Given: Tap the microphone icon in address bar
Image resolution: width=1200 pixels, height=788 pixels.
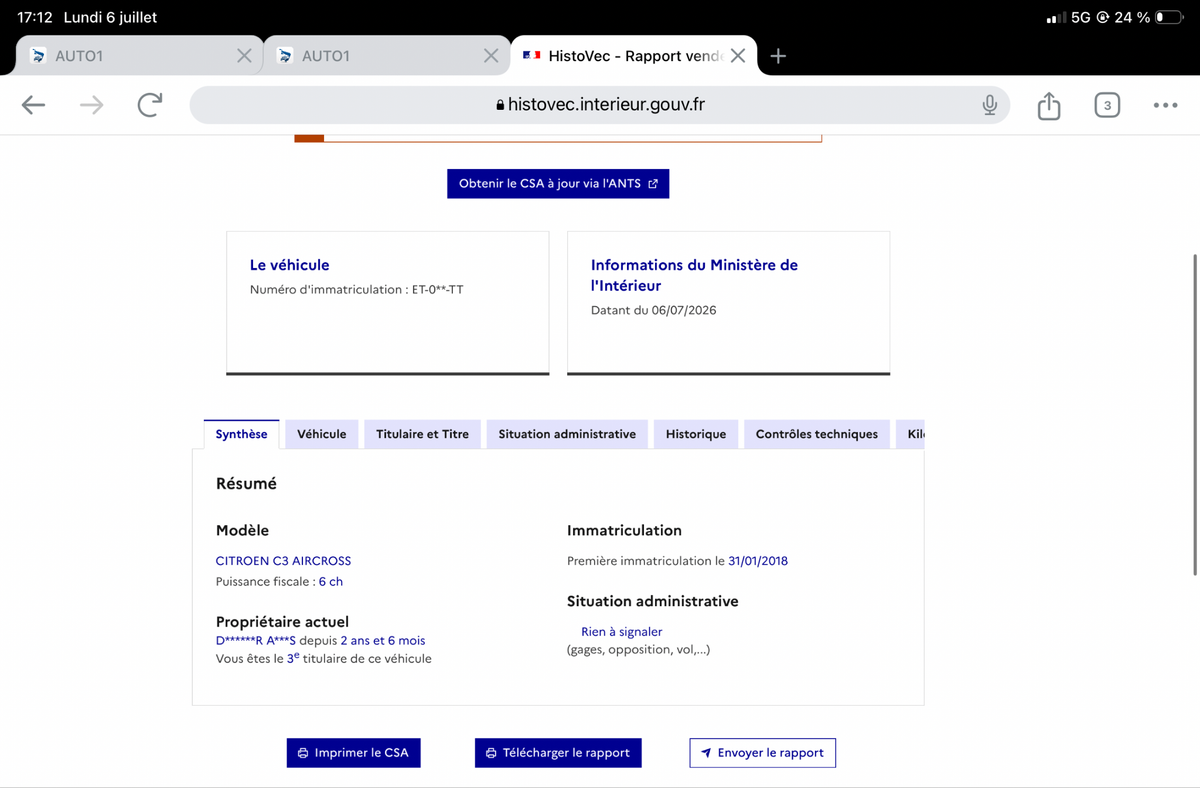Looking at the screenshot, I should pos(989,105).
